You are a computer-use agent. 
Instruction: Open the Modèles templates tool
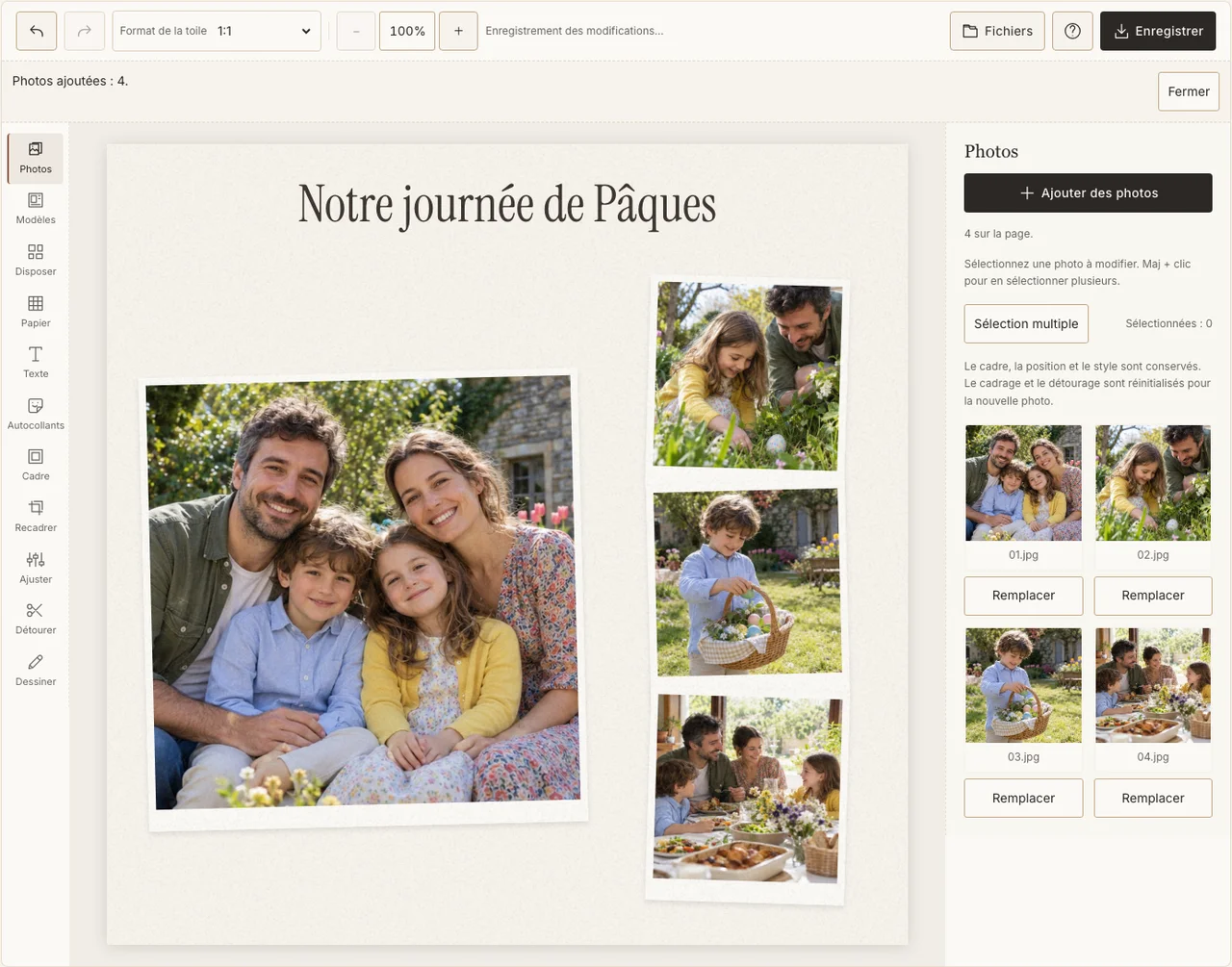point(36,209)
